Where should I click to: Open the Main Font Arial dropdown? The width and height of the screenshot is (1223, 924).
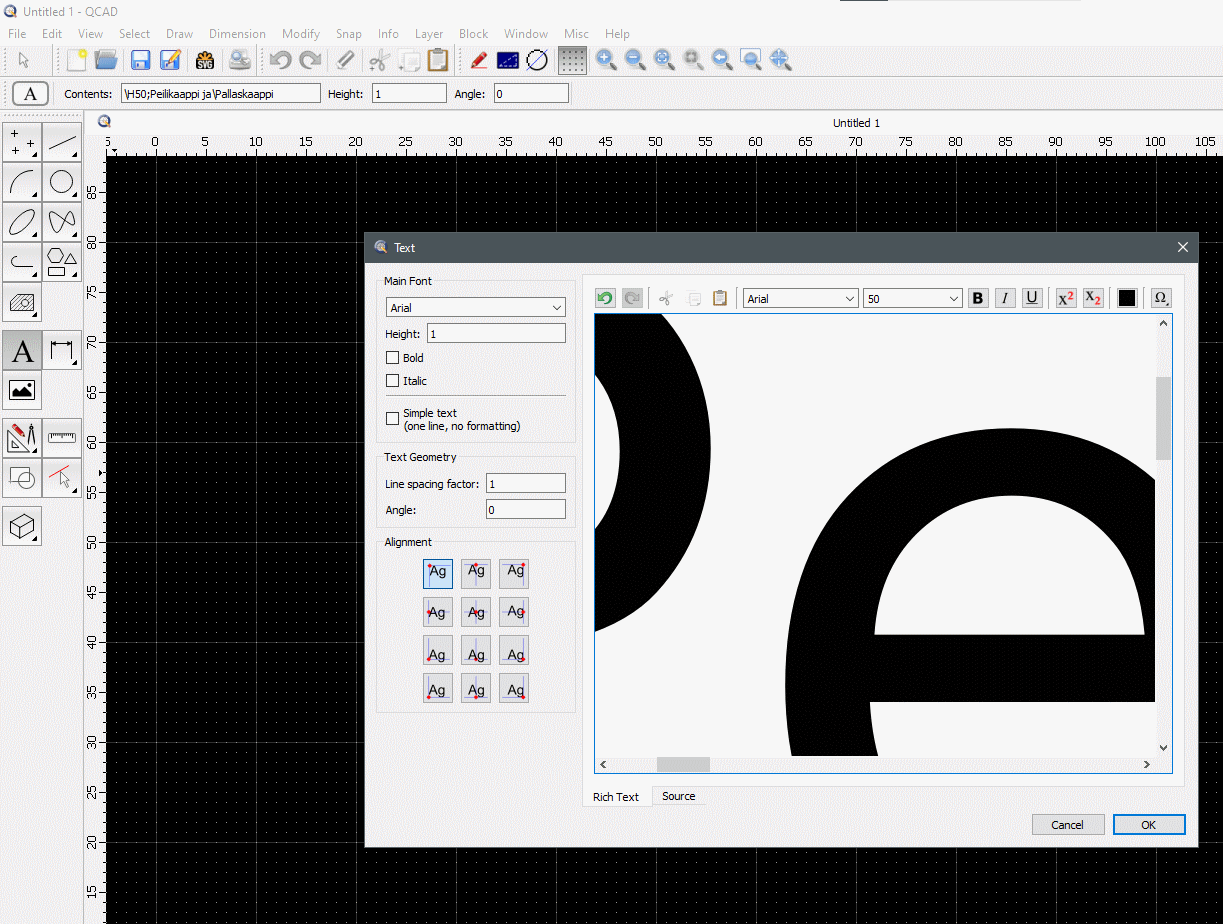click(x=475, y=308)
